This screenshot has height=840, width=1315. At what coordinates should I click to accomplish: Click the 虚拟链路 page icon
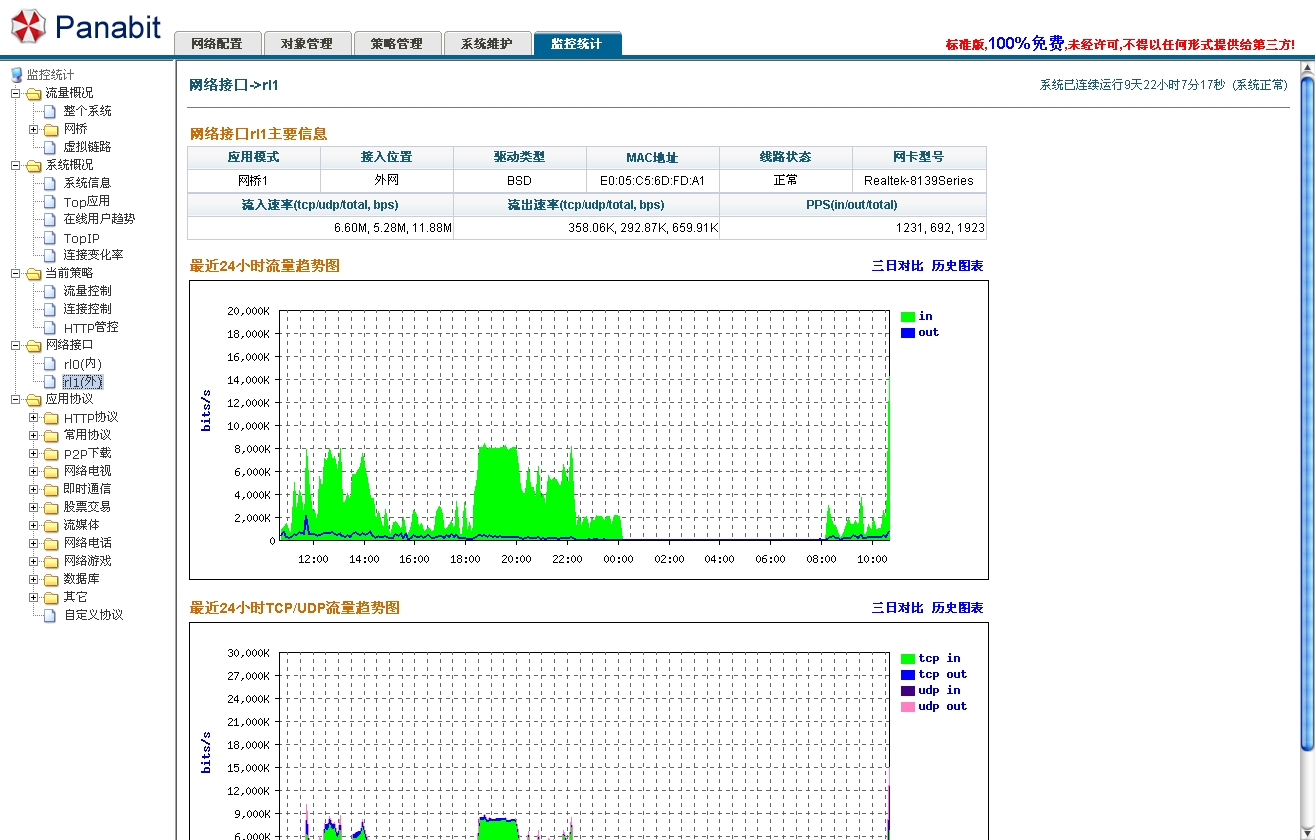click(x=50, y=147)
